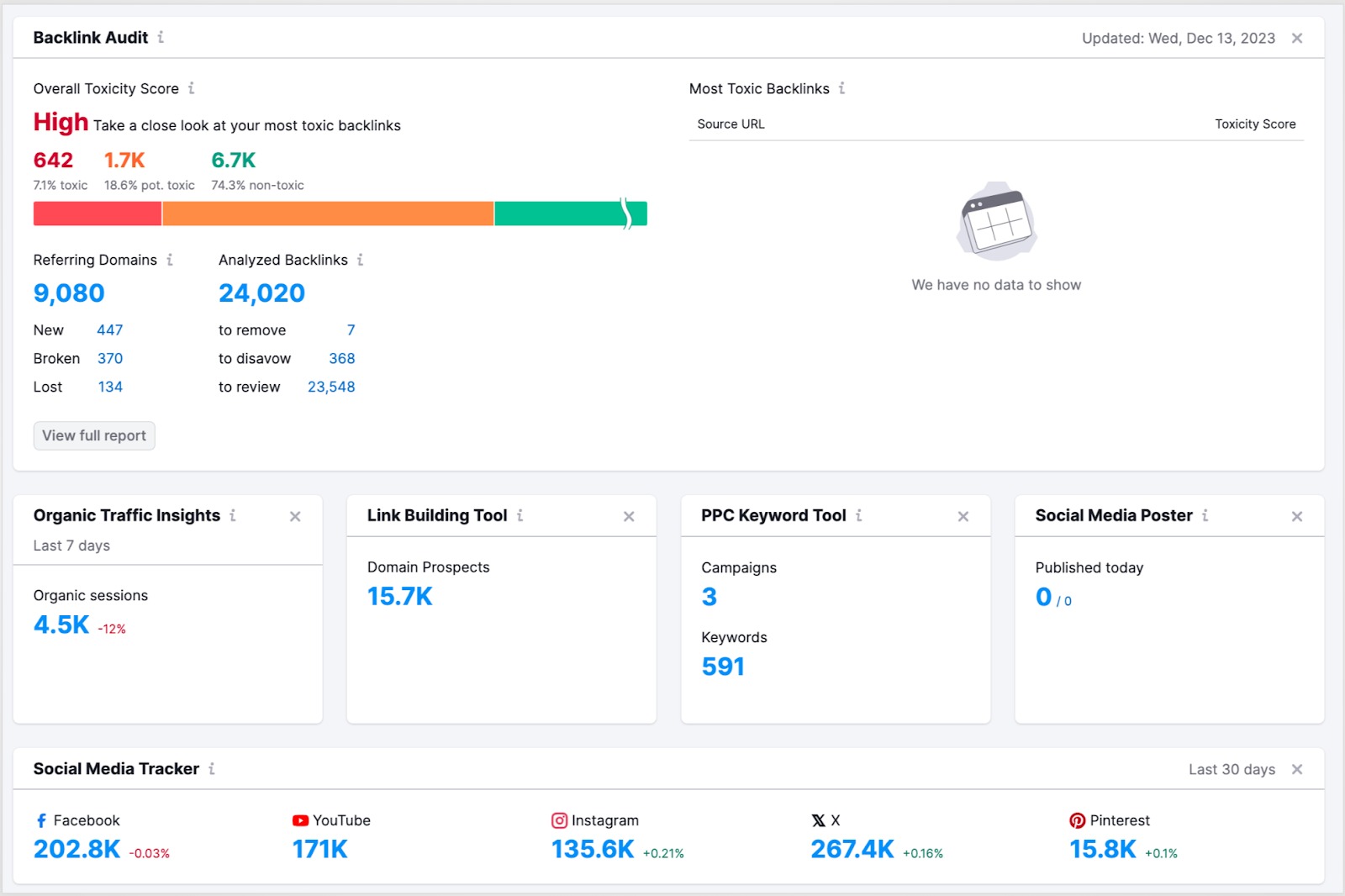Click the Last 30 days label
This screenshot has height=896, width=1345.
(1232, 769)
